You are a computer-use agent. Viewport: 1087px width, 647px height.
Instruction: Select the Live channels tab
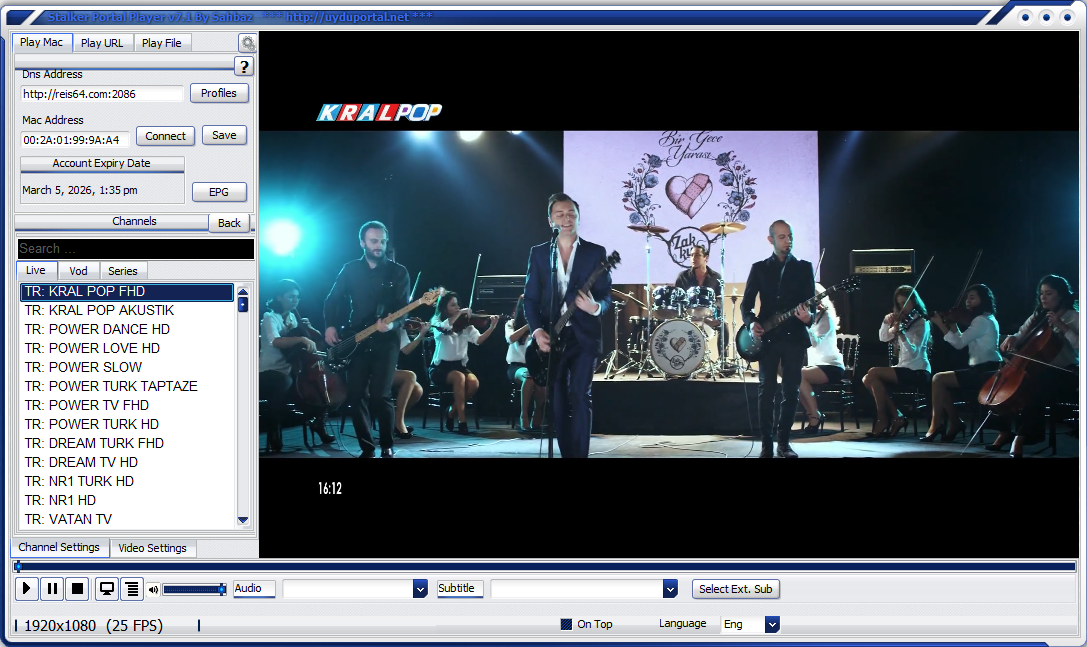36,270
